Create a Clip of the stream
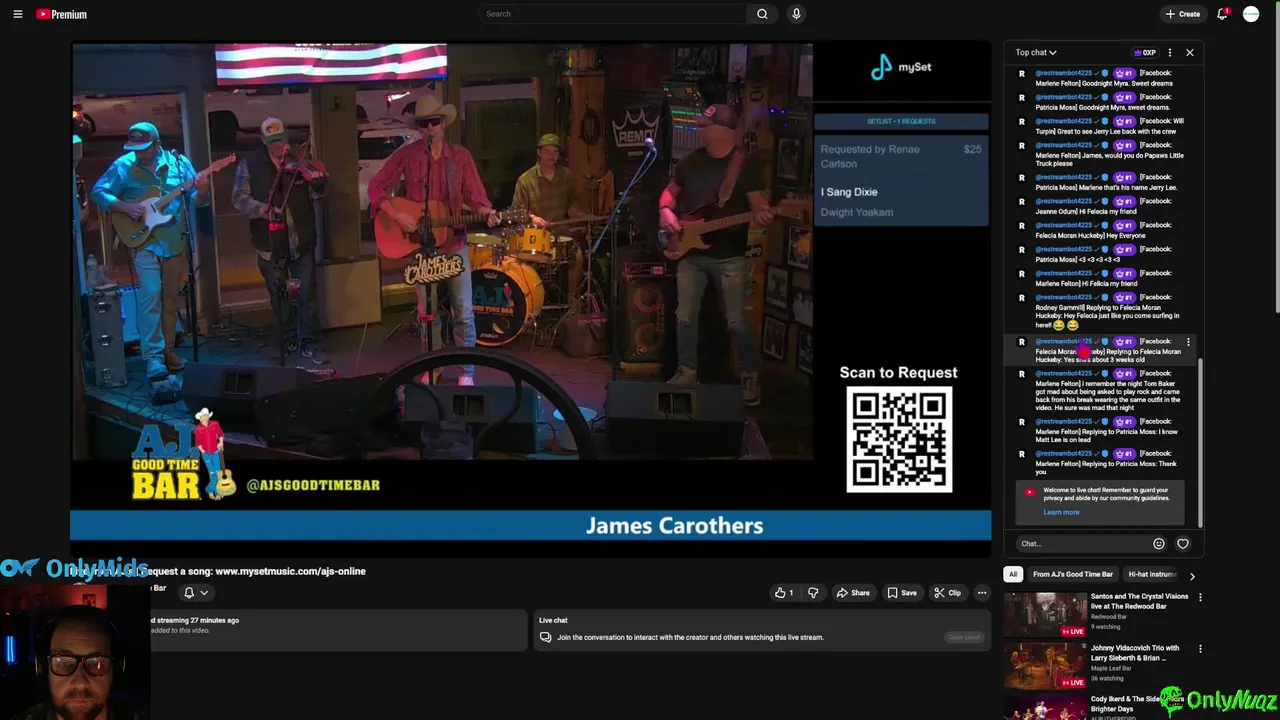This screenshot has height=720, width=1280. (947, 593)
